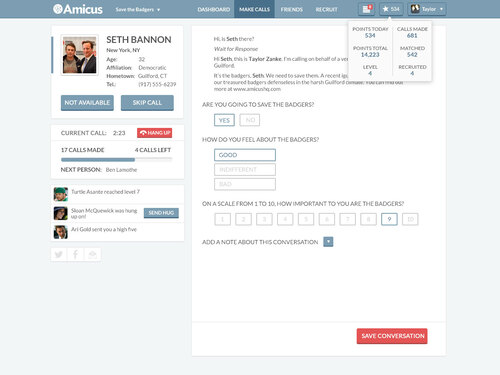Click the Save Conversation button
Image resolution: width=500 pixels, height=375 pixels.
coord(392,336)
